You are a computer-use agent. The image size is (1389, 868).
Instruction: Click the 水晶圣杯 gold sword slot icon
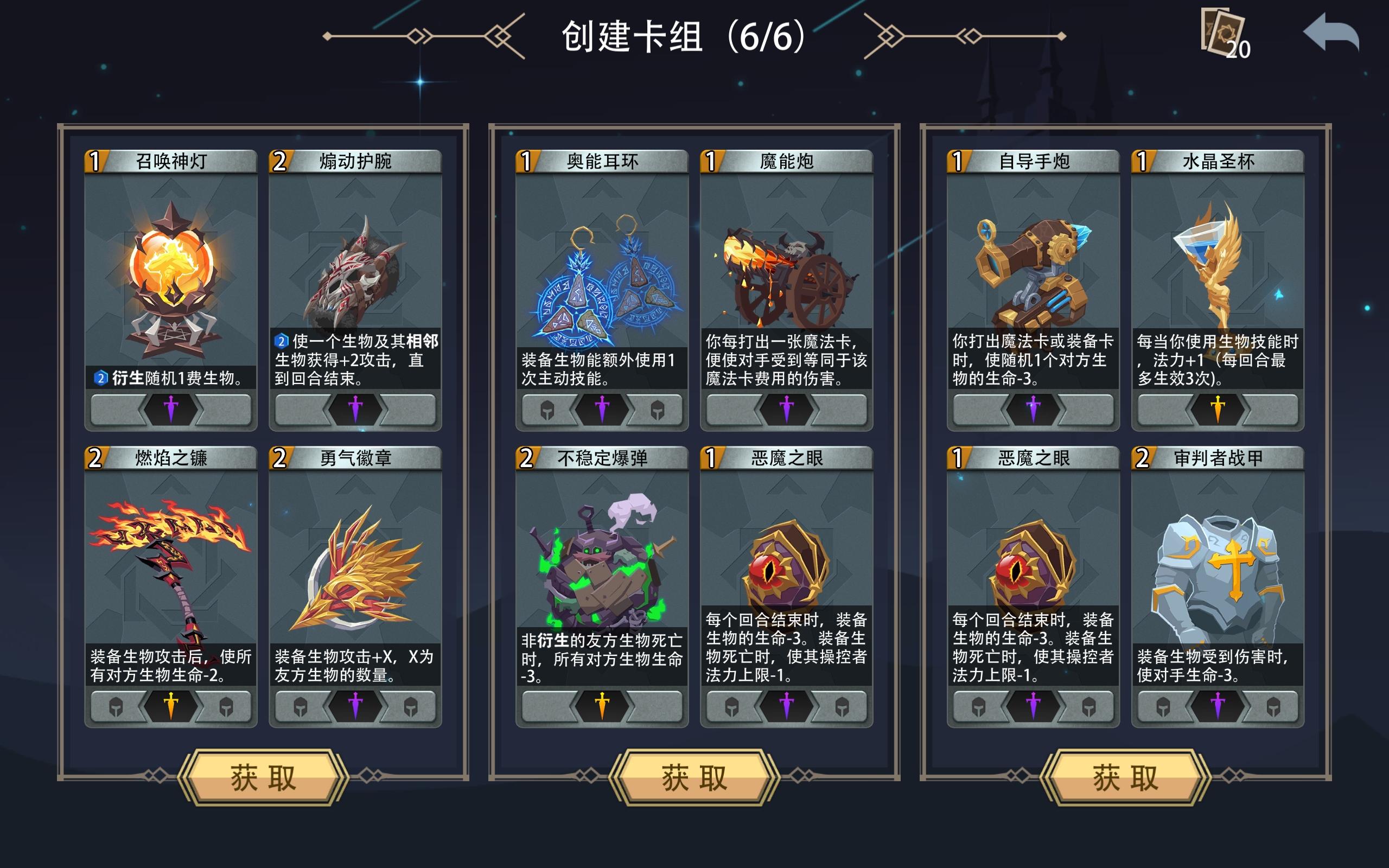[1218, 409]
